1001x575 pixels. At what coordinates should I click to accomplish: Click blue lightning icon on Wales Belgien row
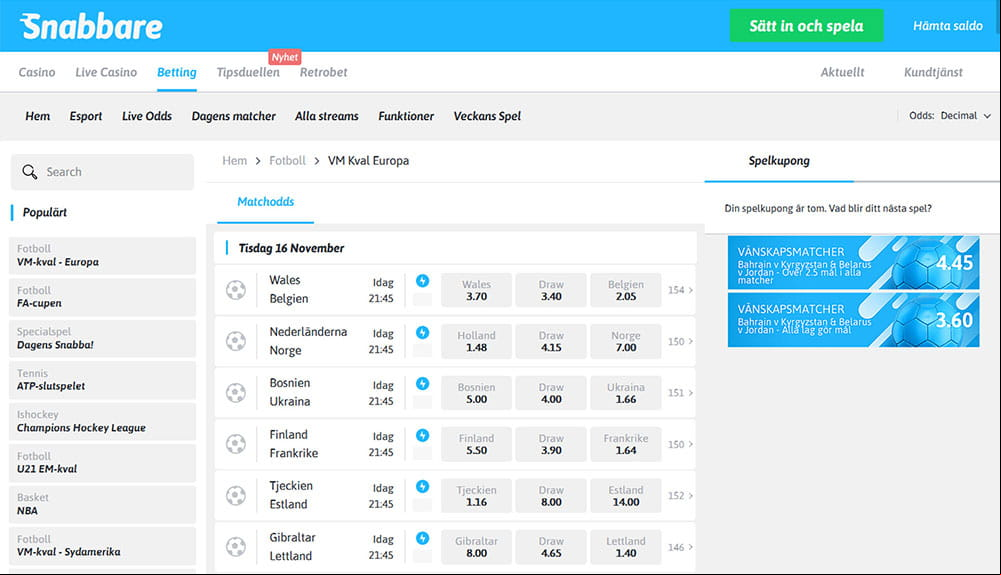coord(423,281)
